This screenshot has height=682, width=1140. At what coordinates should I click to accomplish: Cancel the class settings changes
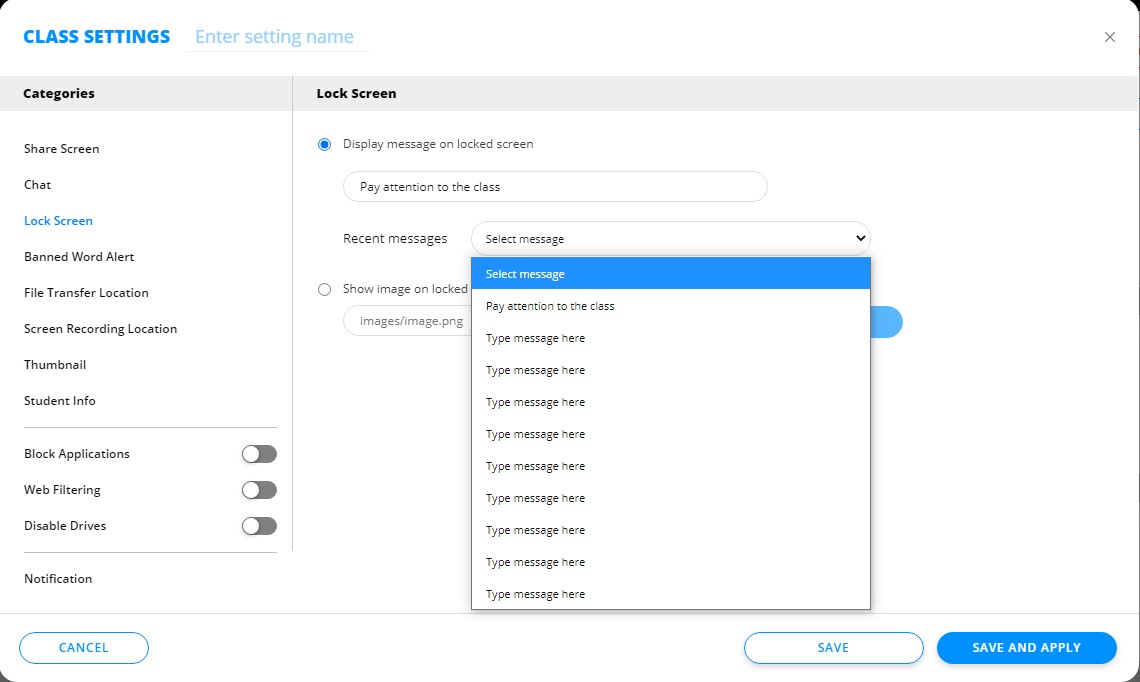tap(84, 648)
